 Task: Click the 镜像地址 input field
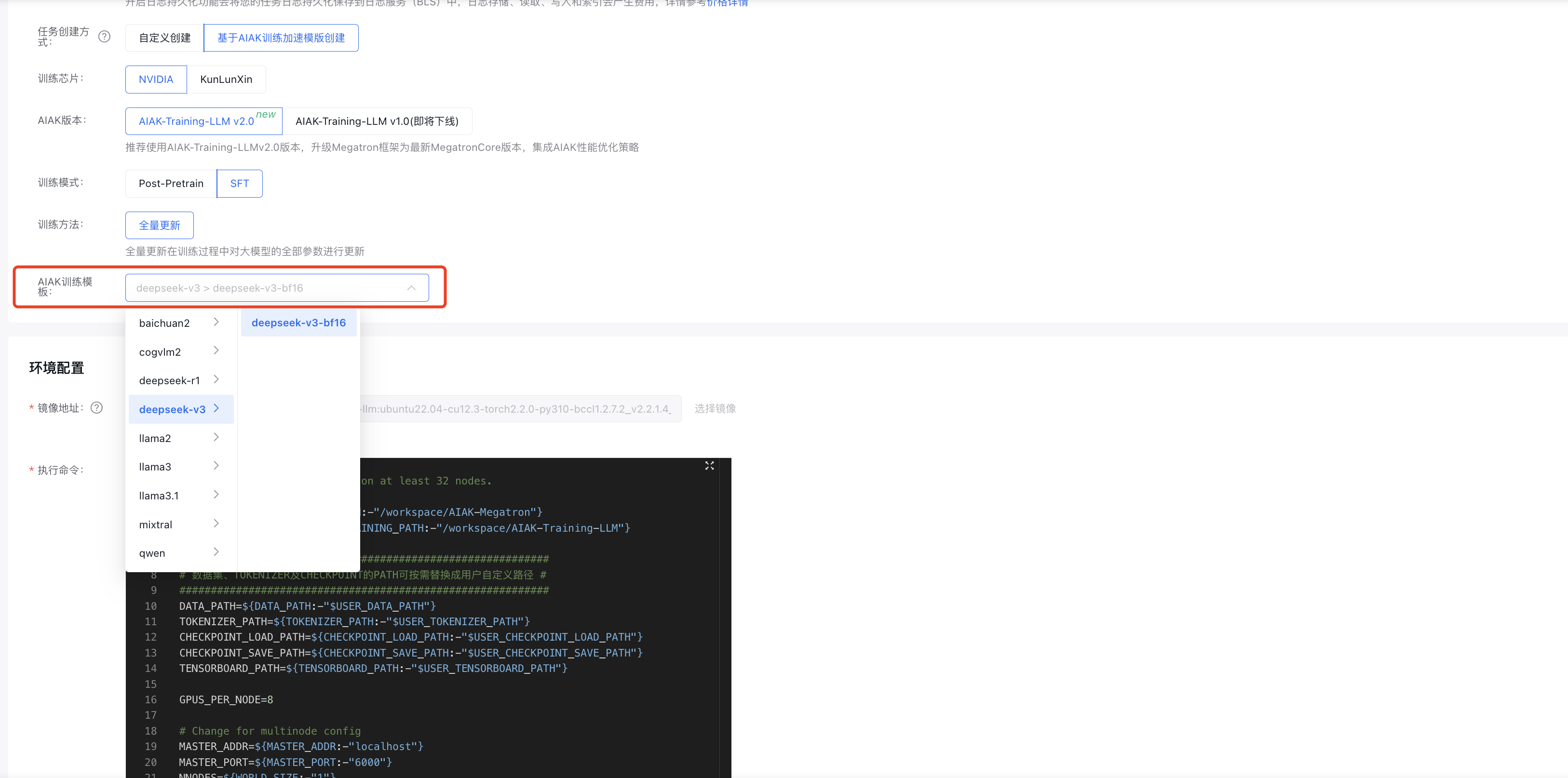(520, 408)
